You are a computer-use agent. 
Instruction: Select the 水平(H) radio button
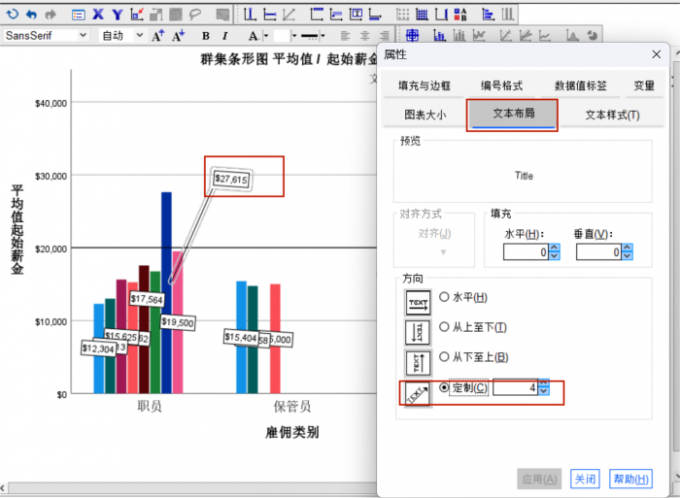coord(445,298)
